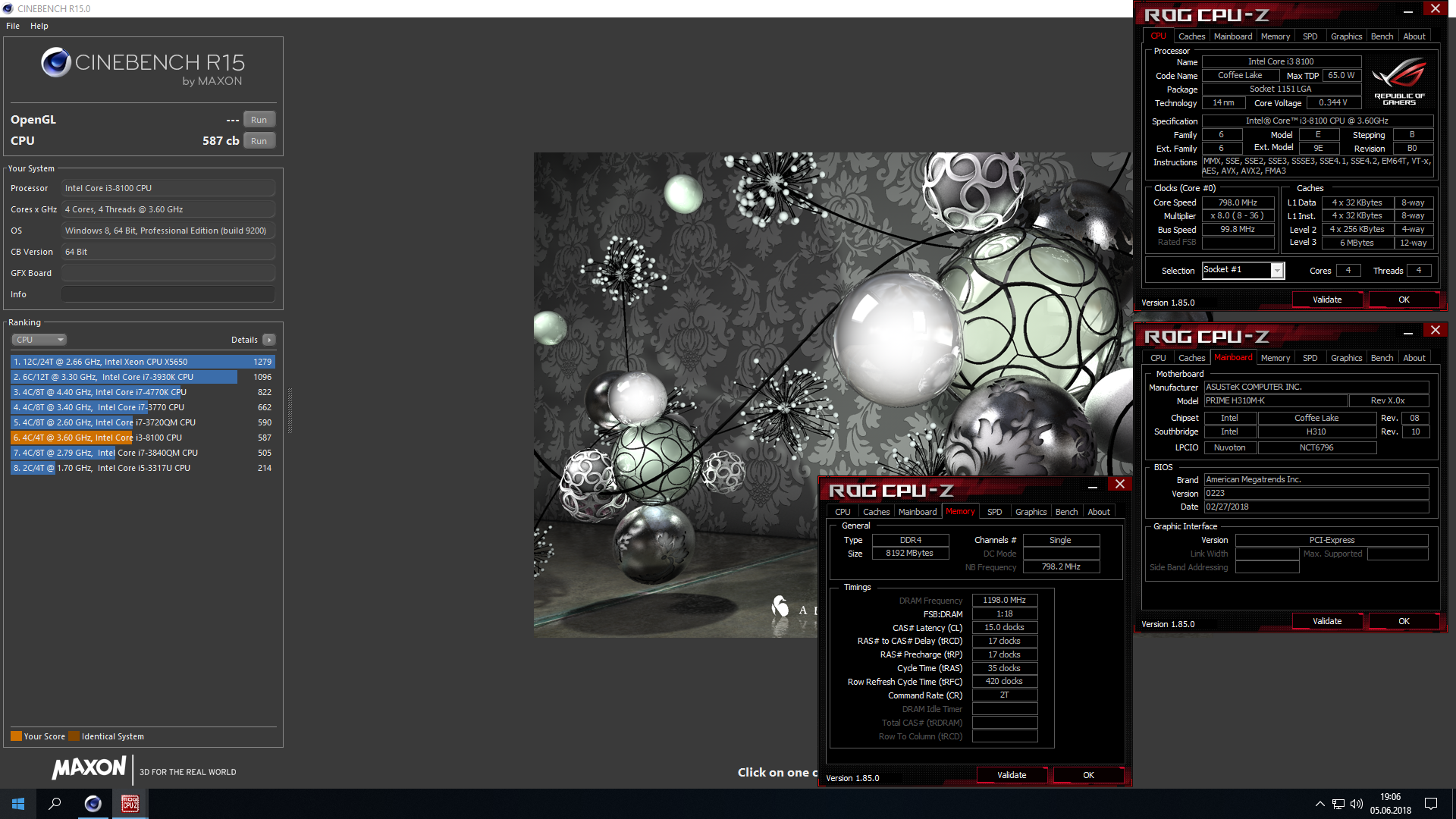This screenshot has width=1456, height=819.
Task: Switch to SPD tab in Mainboard CPU-Z window
Action: point(1310,358)
